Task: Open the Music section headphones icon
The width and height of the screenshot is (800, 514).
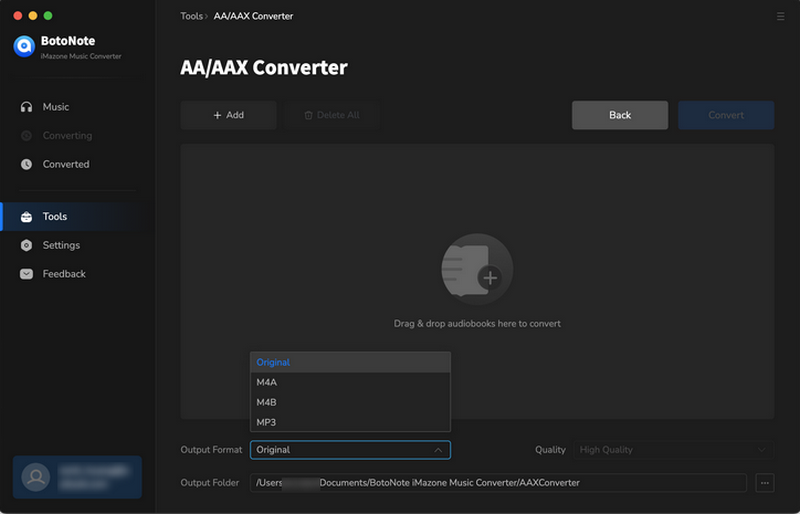Action: (26, 107)
